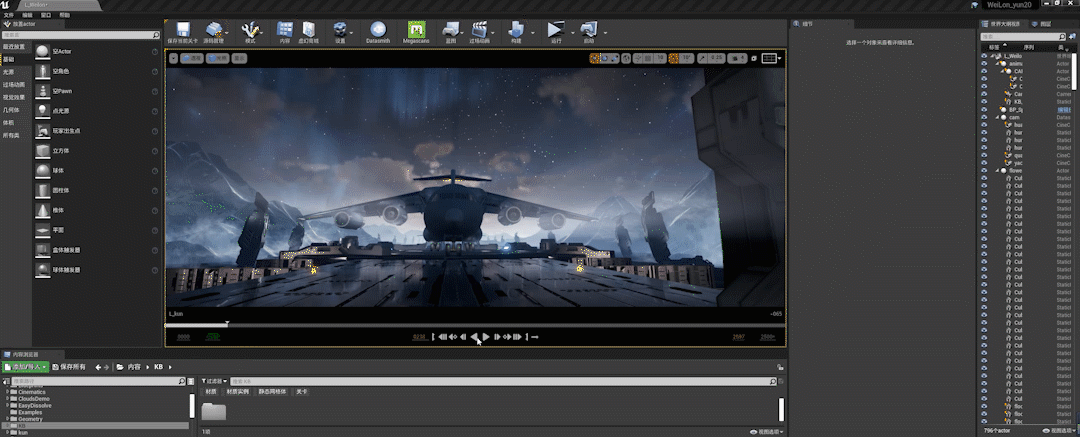Open the Content browser grid icon
This screenshot has width=1080, height=437.
[x=284, y=30]
